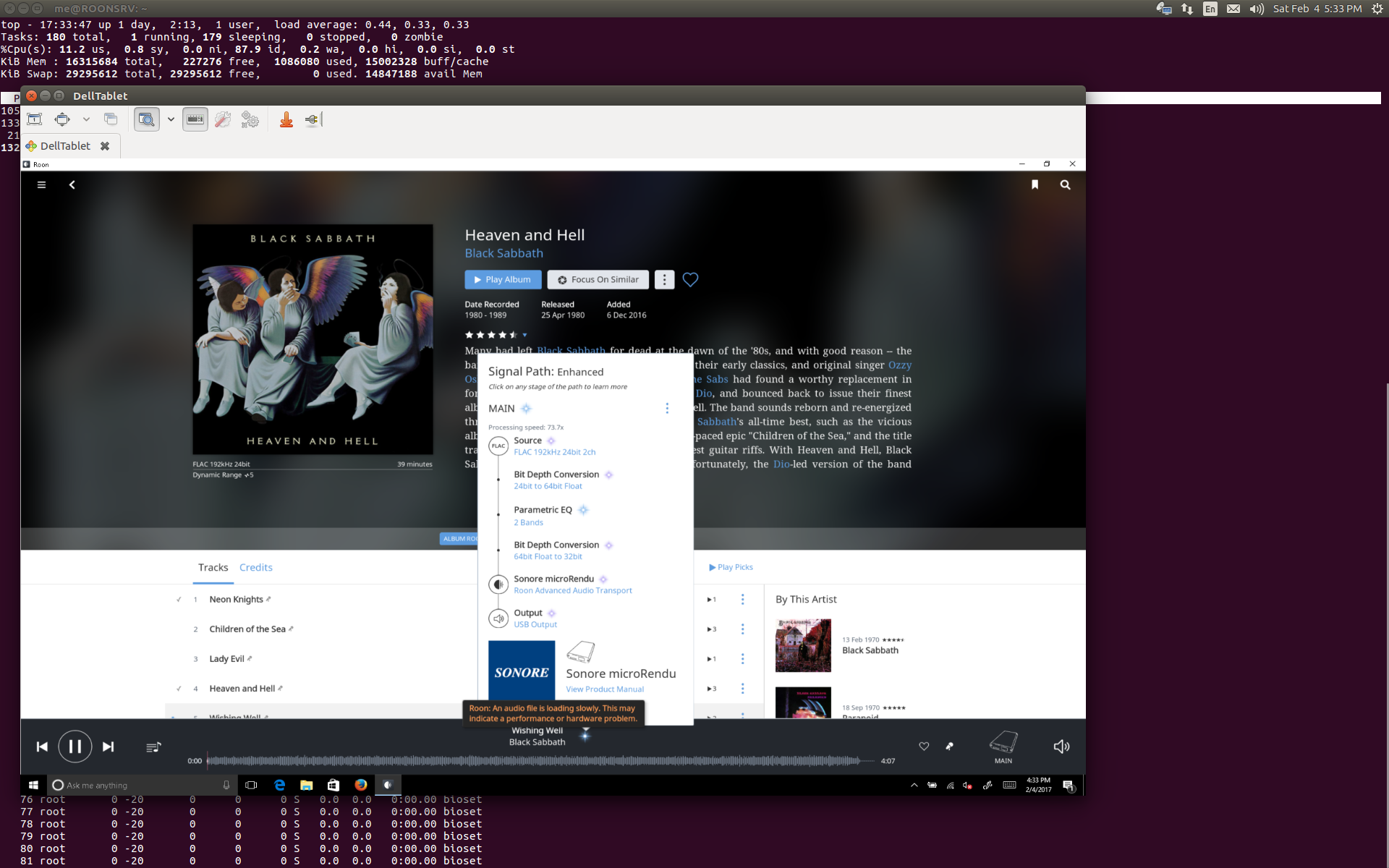Open the View Product Manual link
Viewport: 1389px width, 868px height.
(605, 689)
